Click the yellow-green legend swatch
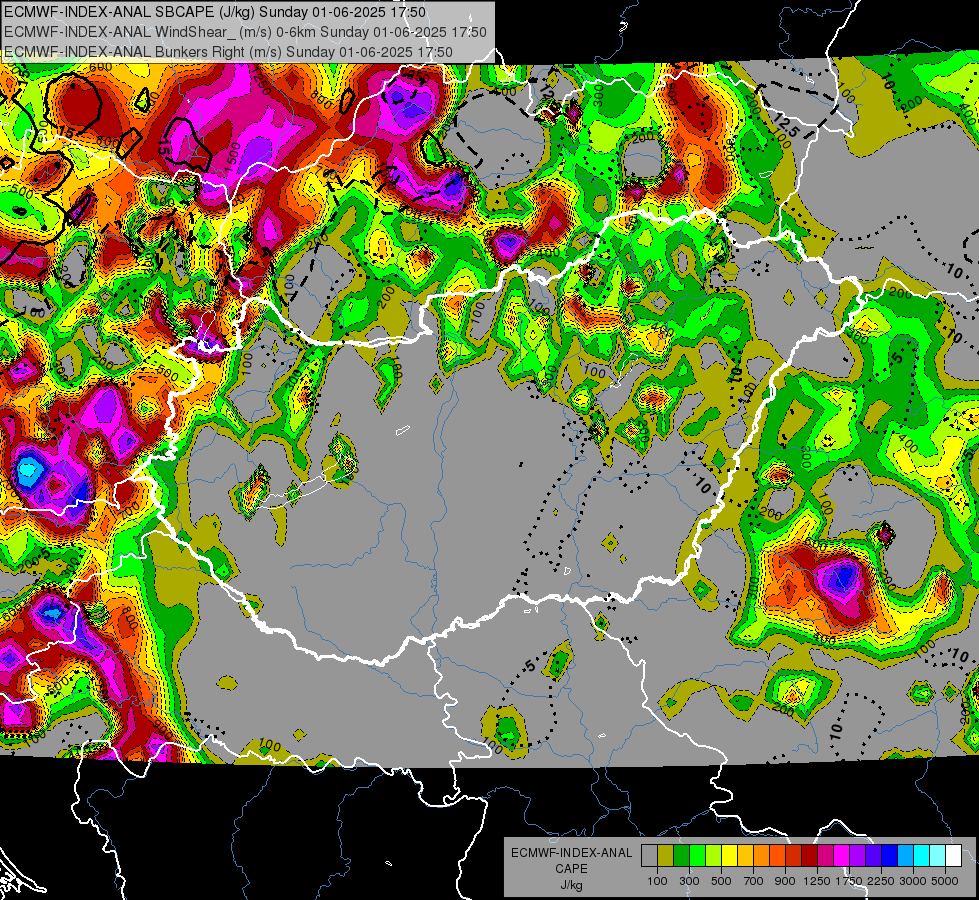This screenshot has width=979, height=900. 714,855
